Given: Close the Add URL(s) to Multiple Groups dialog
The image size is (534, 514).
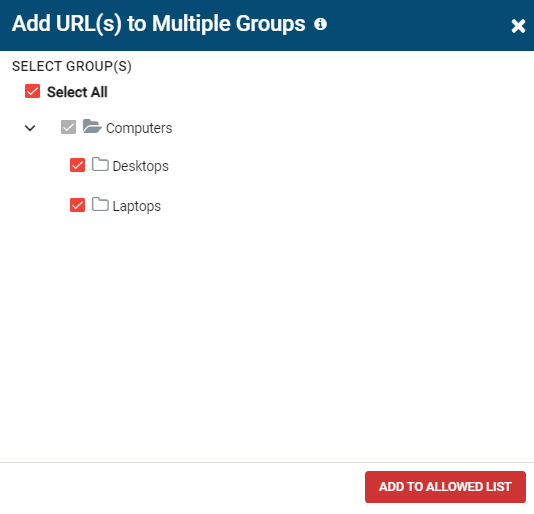Looking at the screenshot, I should [x=518, y=26].
